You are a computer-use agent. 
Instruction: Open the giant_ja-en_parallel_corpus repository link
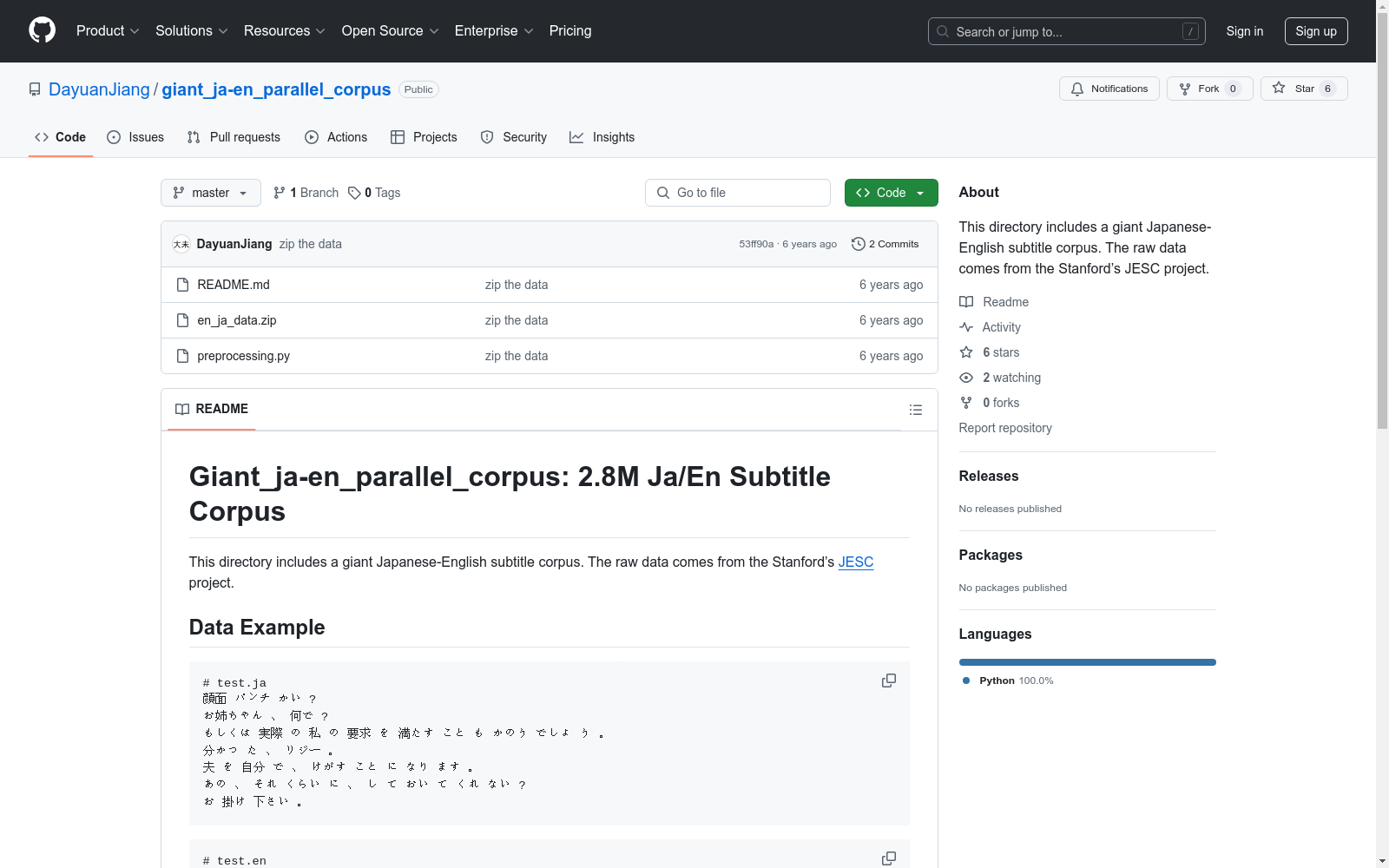[x=276, y=89]
